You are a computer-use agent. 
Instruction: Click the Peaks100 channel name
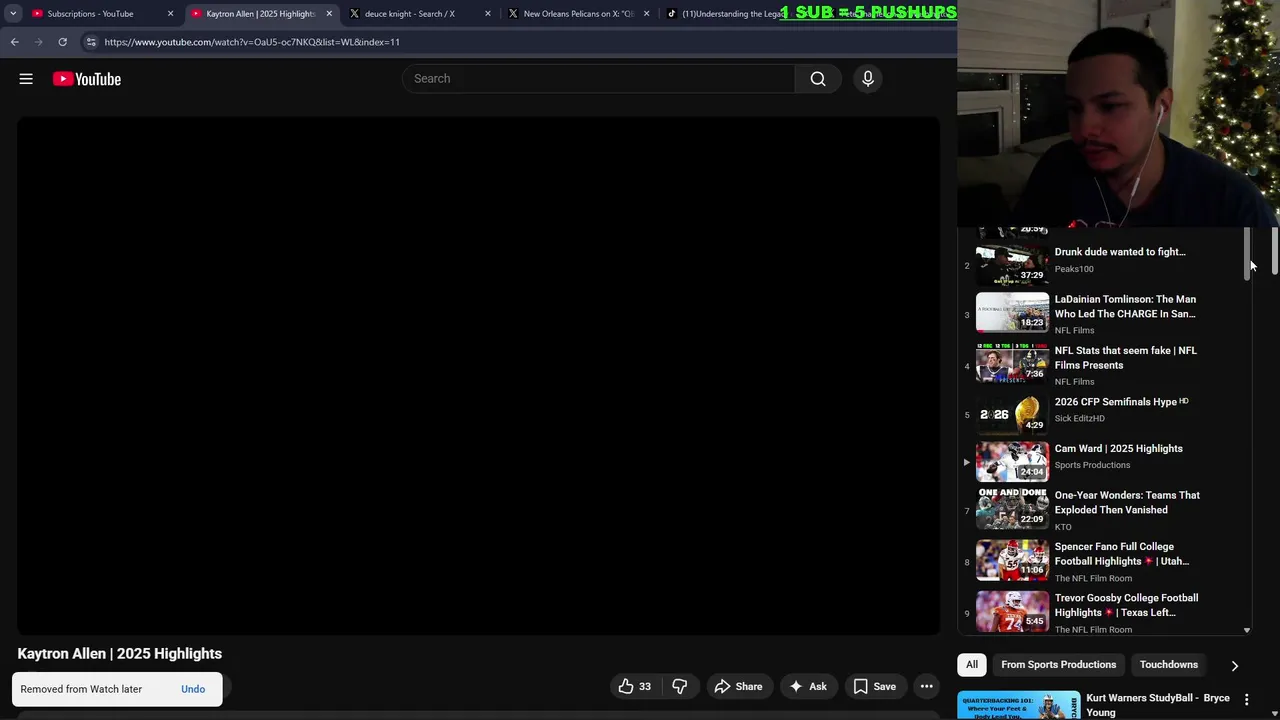(x=1074, y=269)
